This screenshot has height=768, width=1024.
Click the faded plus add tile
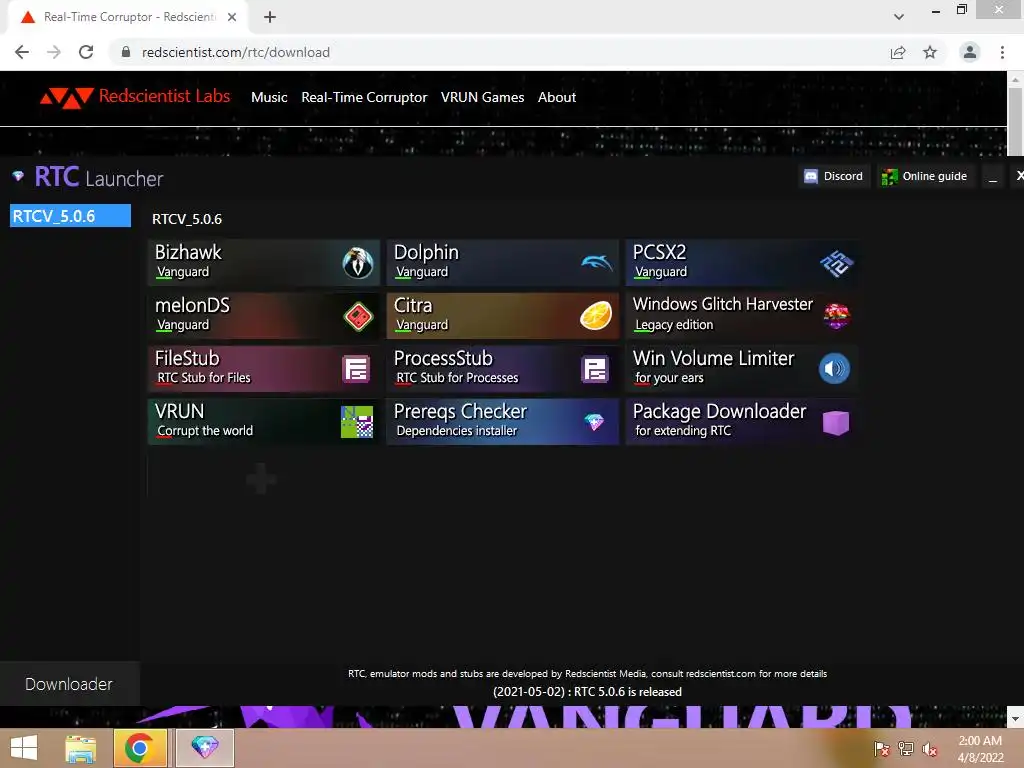point(261,479)
